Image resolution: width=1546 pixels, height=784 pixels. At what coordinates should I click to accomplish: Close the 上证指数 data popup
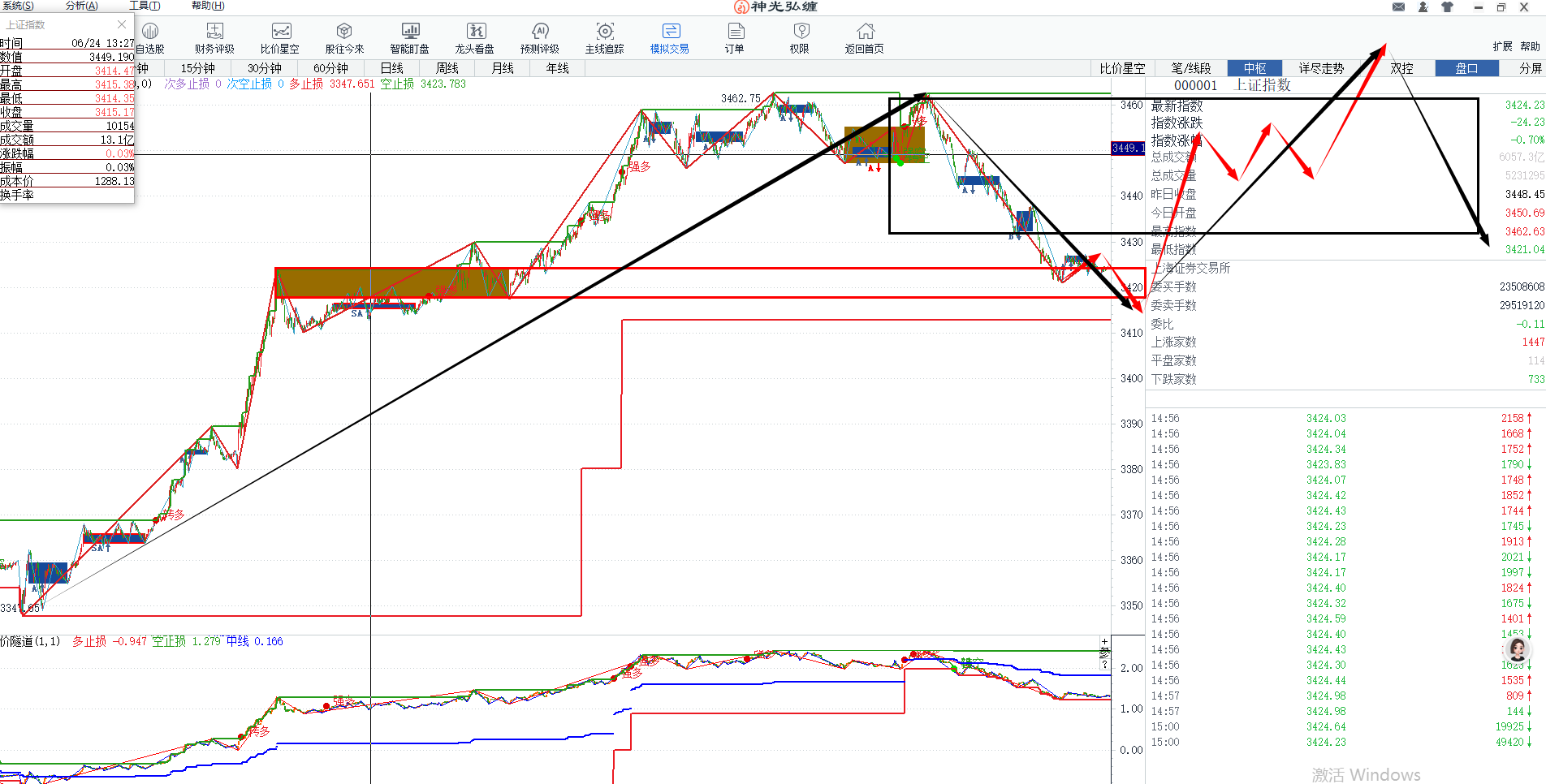122,24
